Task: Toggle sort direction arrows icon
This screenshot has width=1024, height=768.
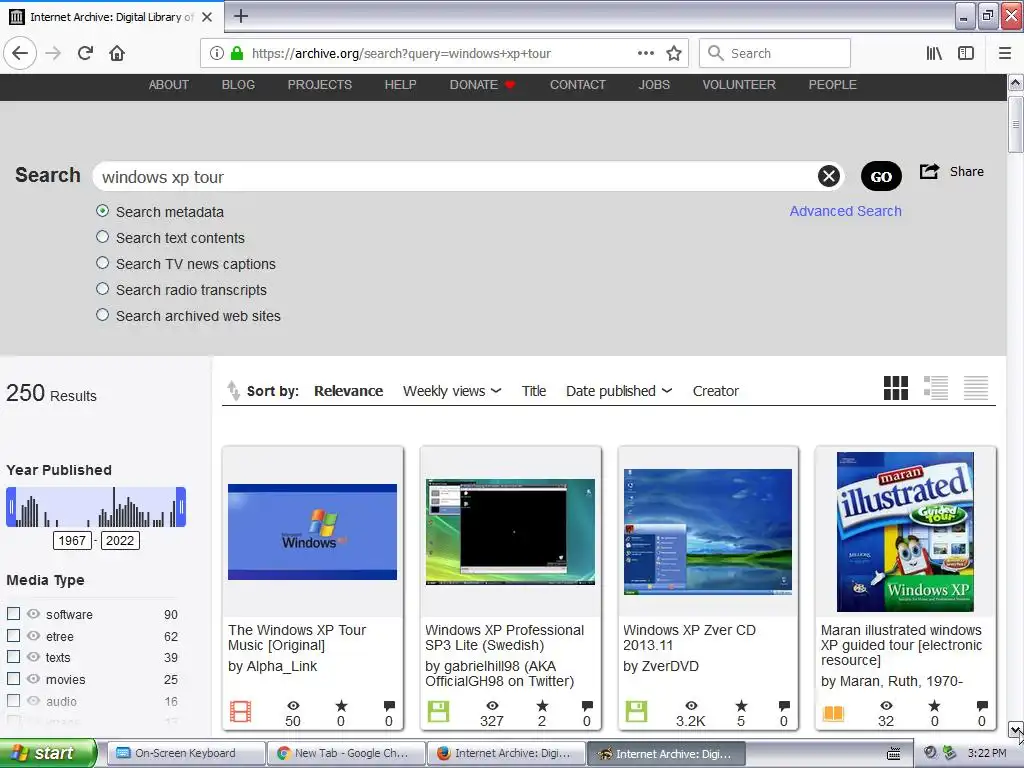Action: coord(233,390)
